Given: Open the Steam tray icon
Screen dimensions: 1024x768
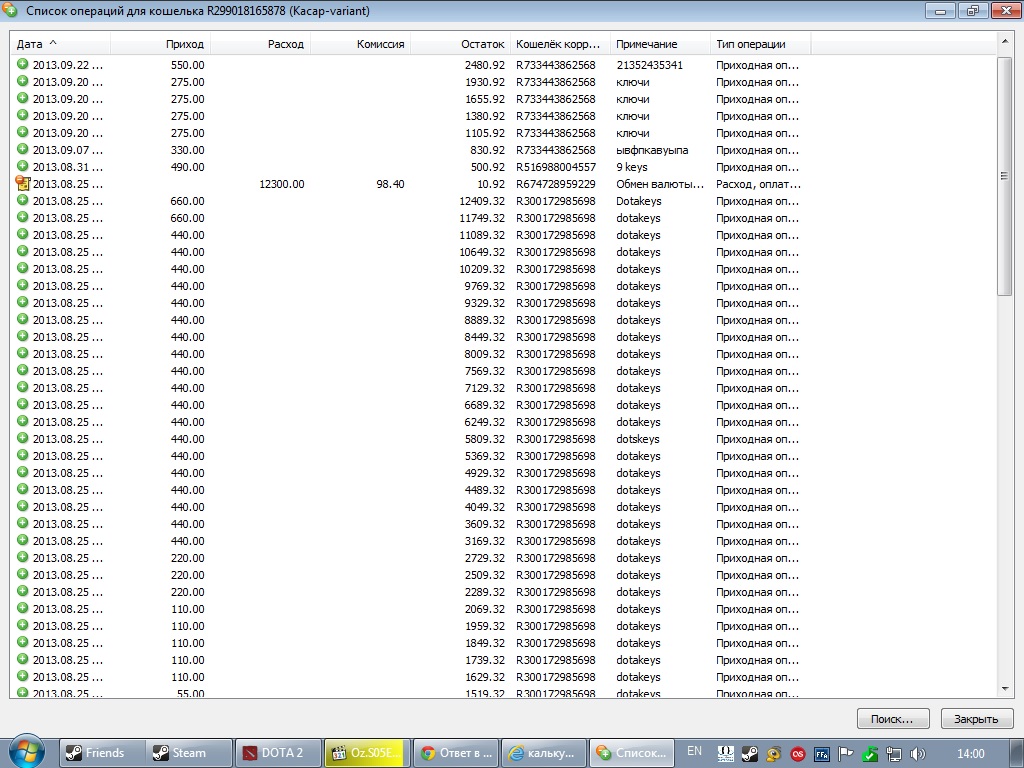Looking at the screenshot, I should coord(750,754).
